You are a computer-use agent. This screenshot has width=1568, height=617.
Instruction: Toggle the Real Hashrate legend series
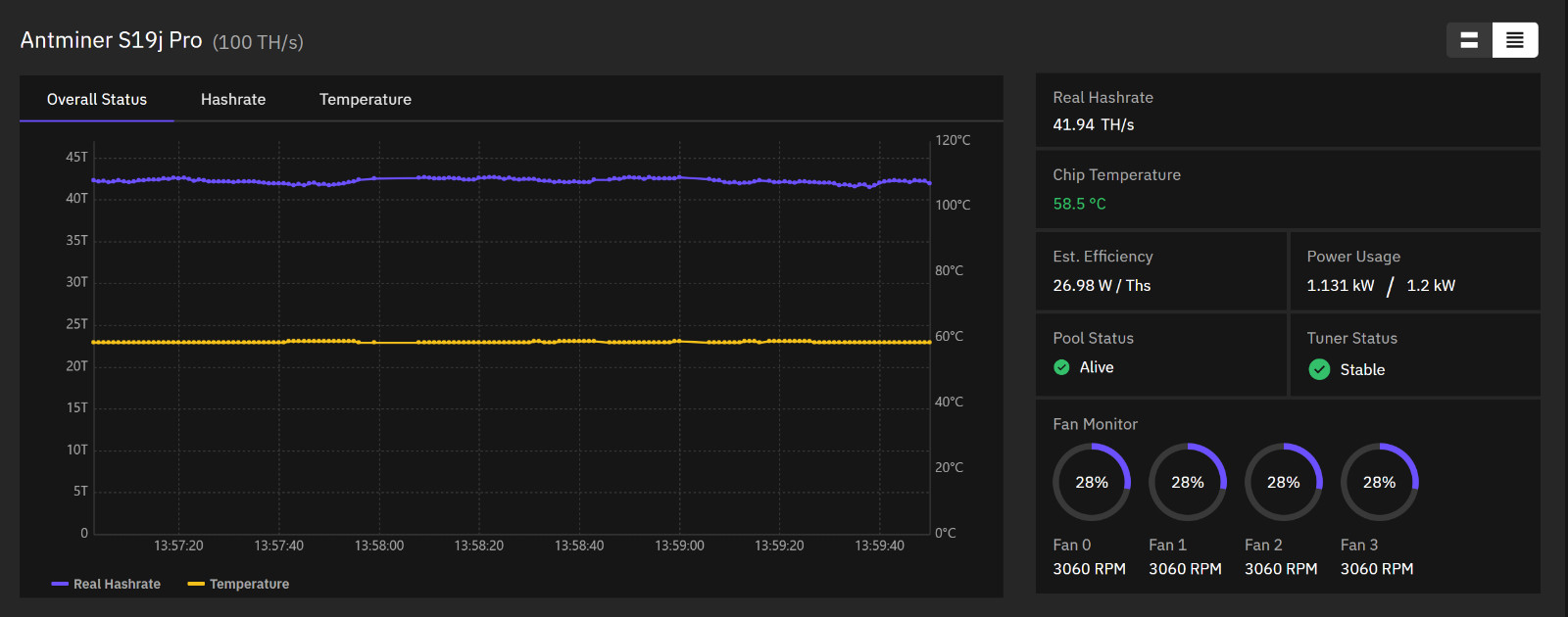[x=106, y=584]
